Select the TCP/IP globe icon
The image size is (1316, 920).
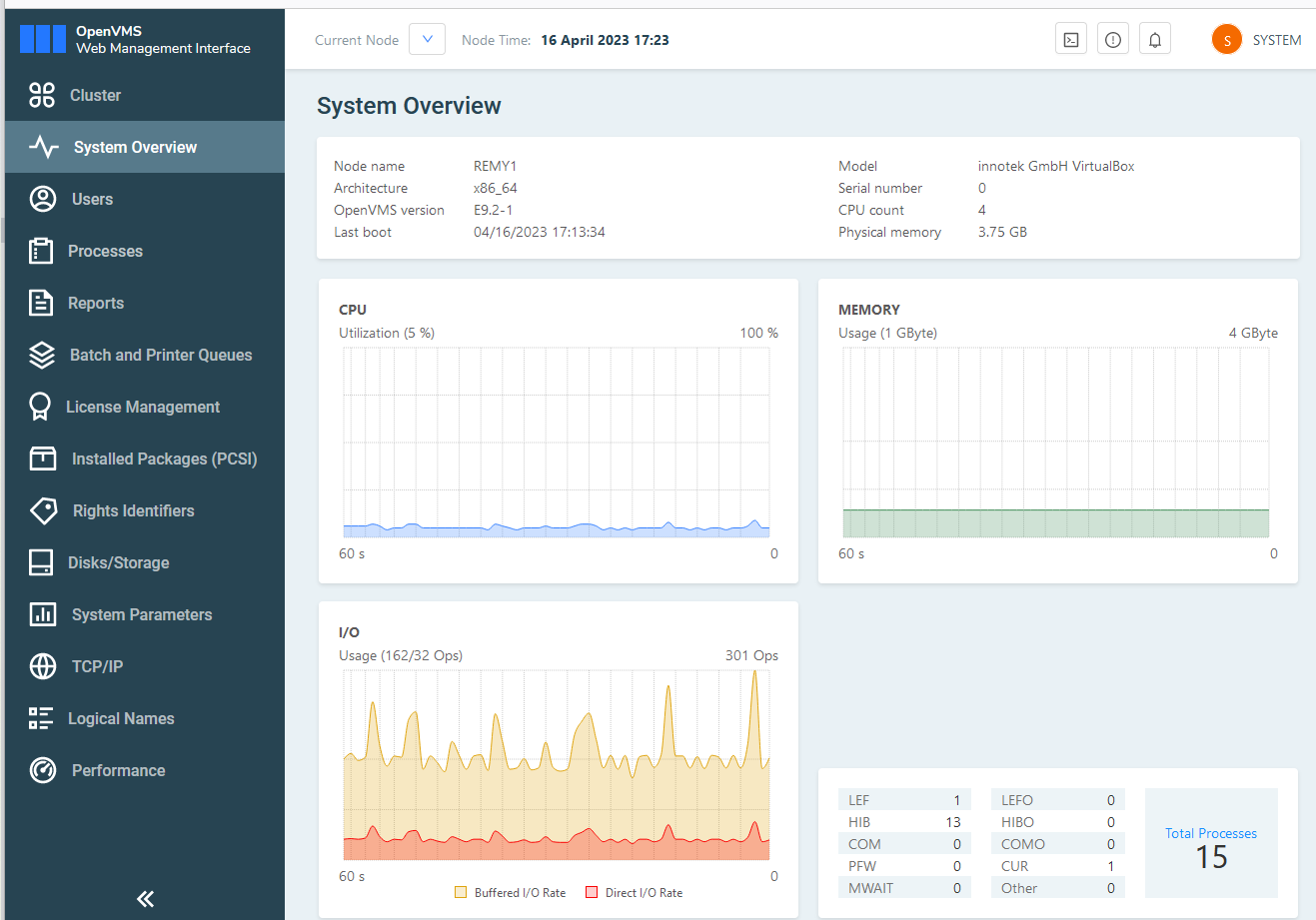[x=43, y=666]
